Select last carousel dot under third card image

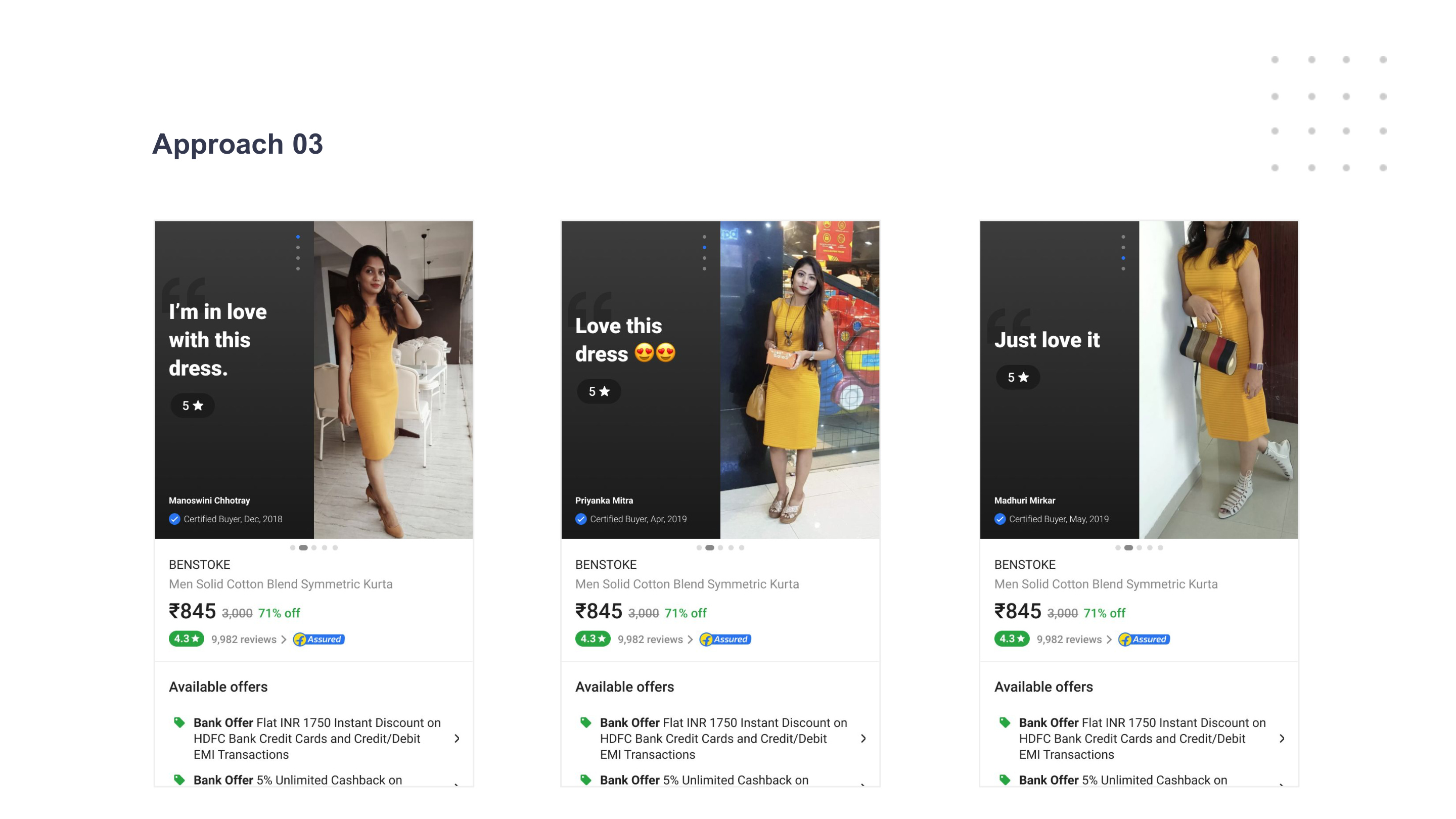[1160, 548]
